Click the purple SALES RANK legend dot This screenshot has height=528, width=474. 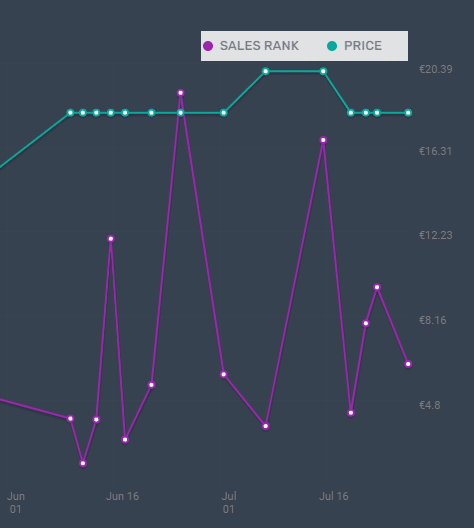pos(208,46)
